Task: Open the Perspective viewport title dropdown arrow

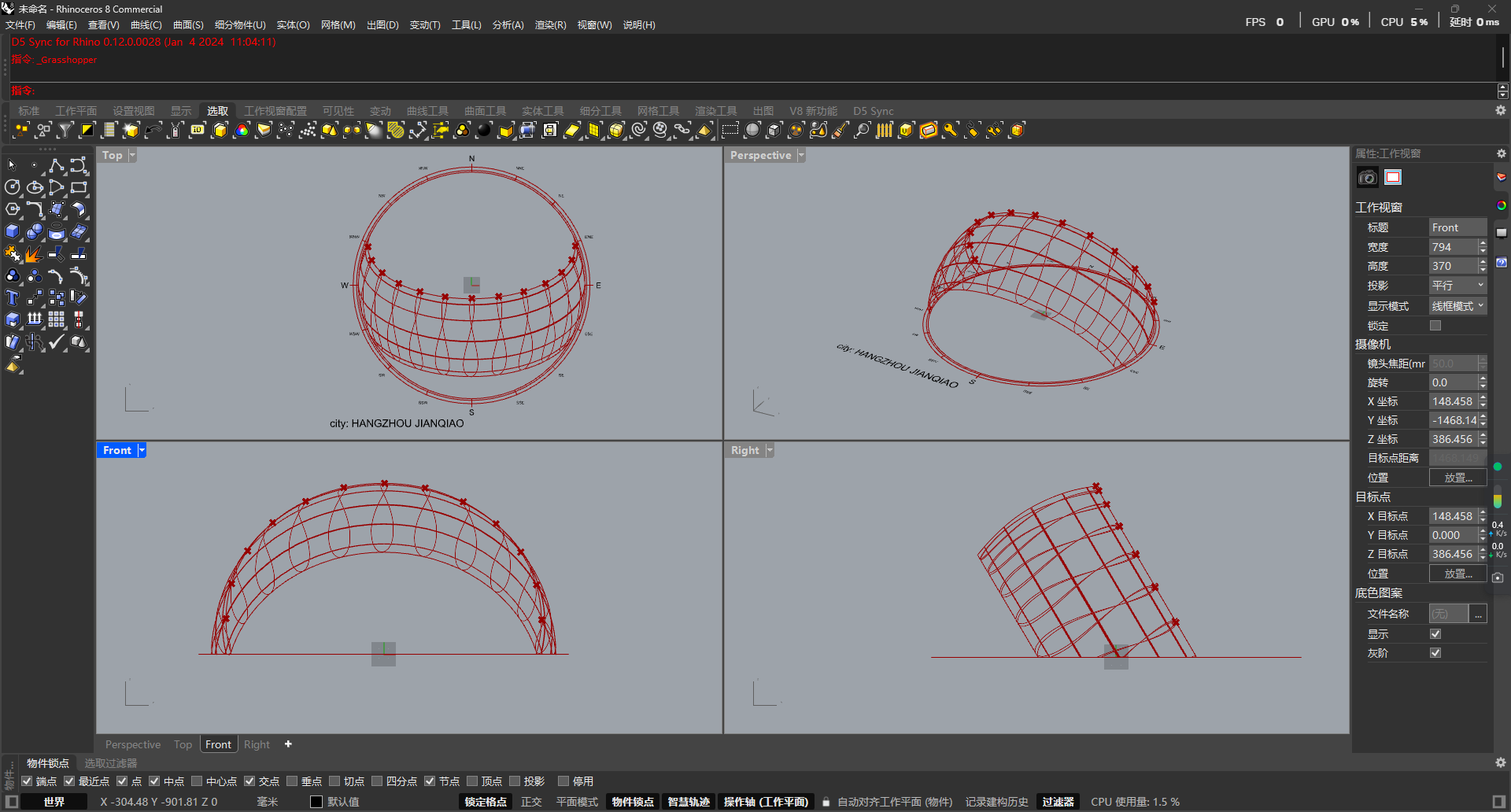Action: click(801, 155)
